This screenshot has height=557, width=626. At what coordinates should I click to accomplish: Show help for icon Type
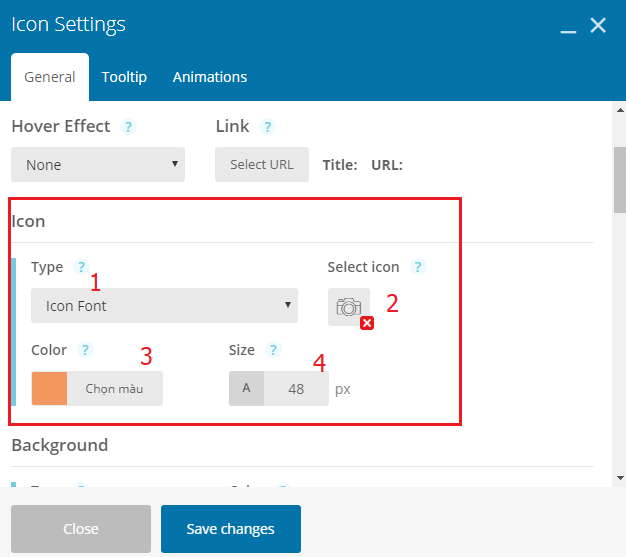(x=81, y=266)
